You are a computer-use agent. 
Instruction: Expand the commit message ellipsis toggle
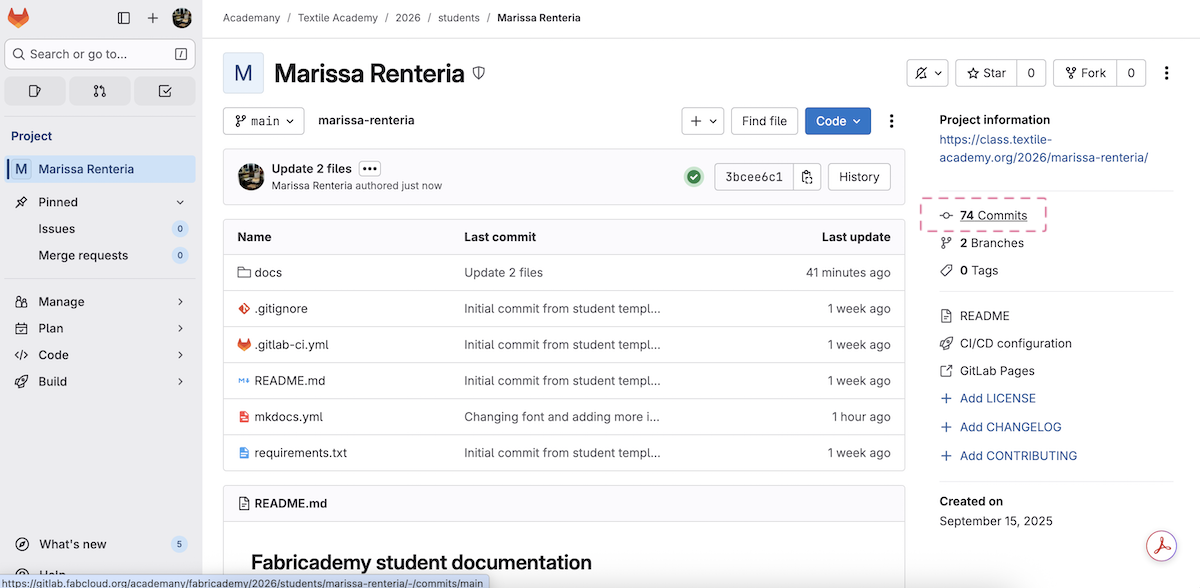[x=369, y=169]
